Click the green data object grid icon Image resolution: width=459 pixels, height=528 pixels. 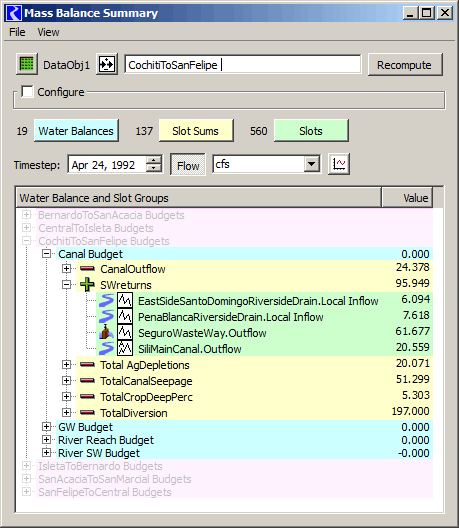tap(27, 64)
